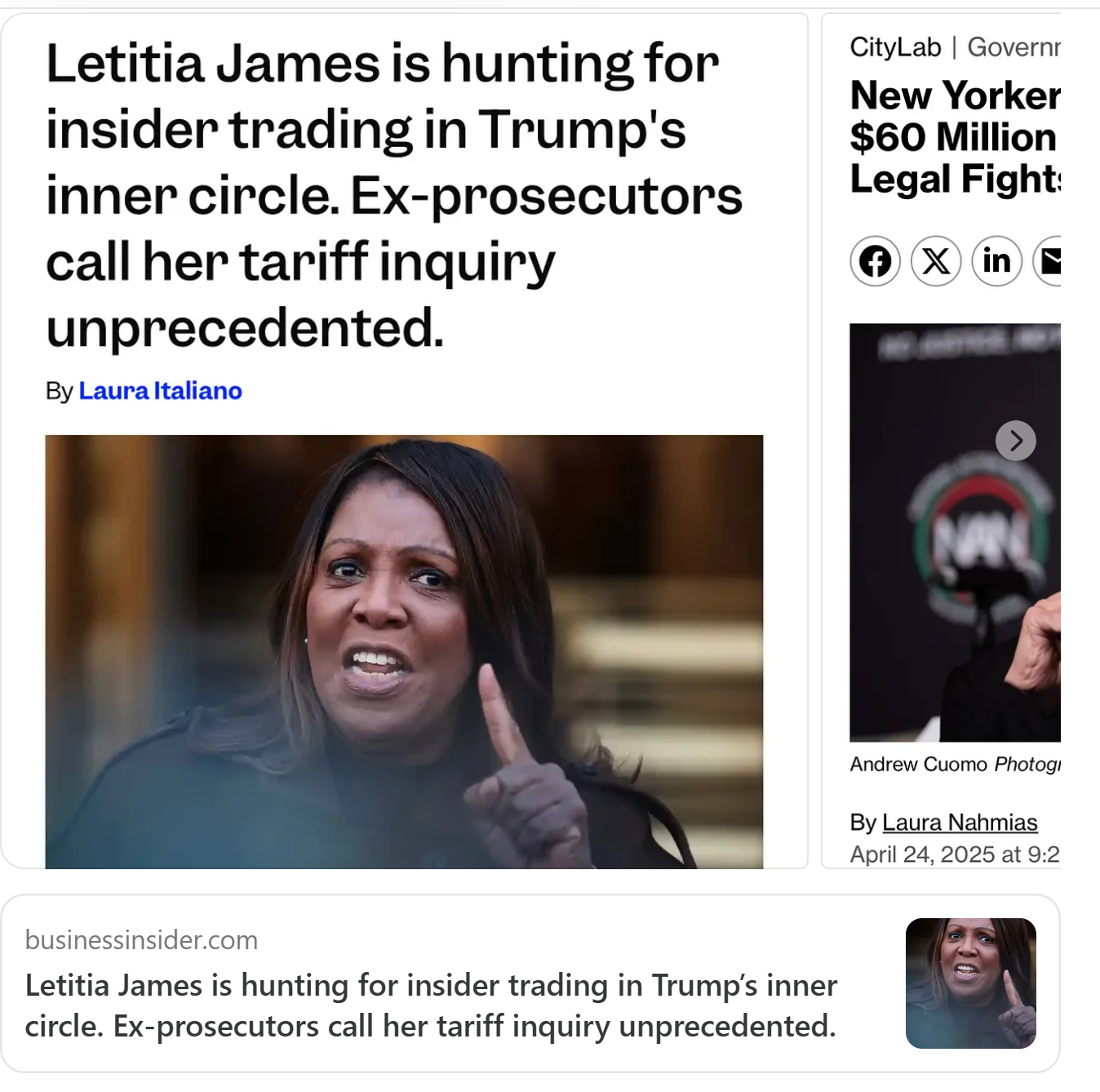Open the New Yorker $60 Million headline
The height and width of the screenshot is (1092, 1100).
tap(955, 137)
